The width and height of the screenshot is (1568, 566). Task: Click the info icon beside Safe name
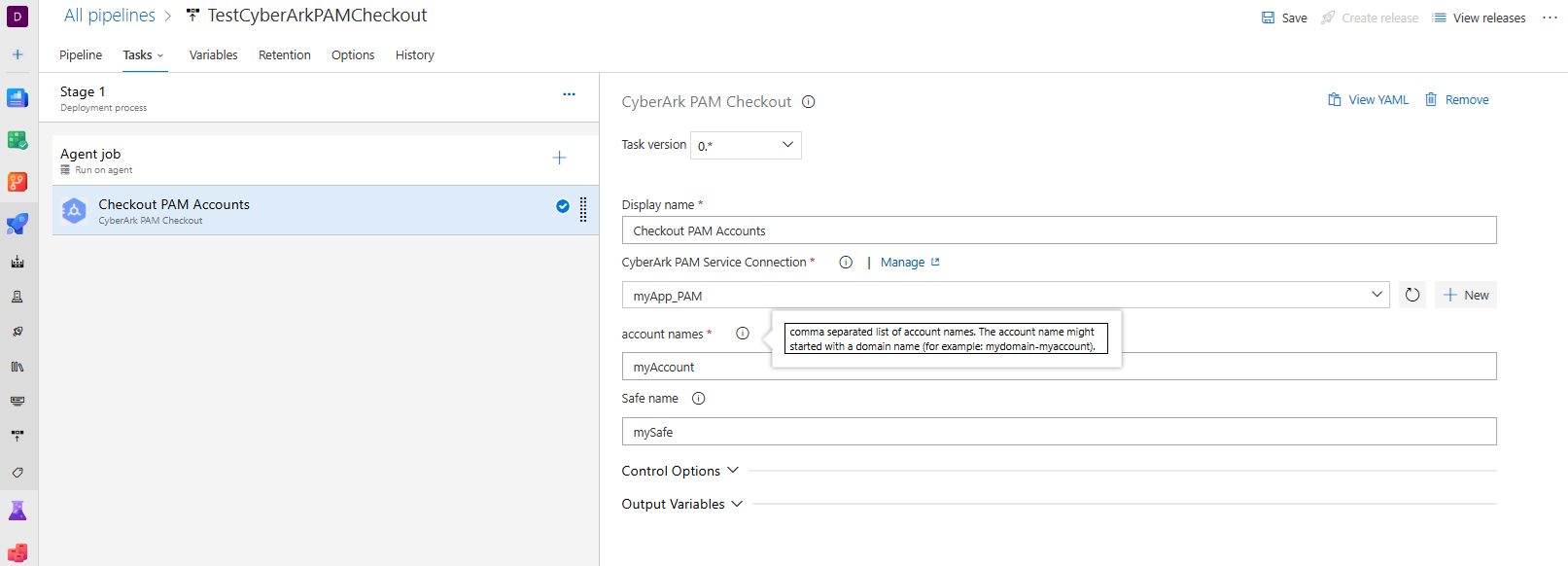[698, 399]
